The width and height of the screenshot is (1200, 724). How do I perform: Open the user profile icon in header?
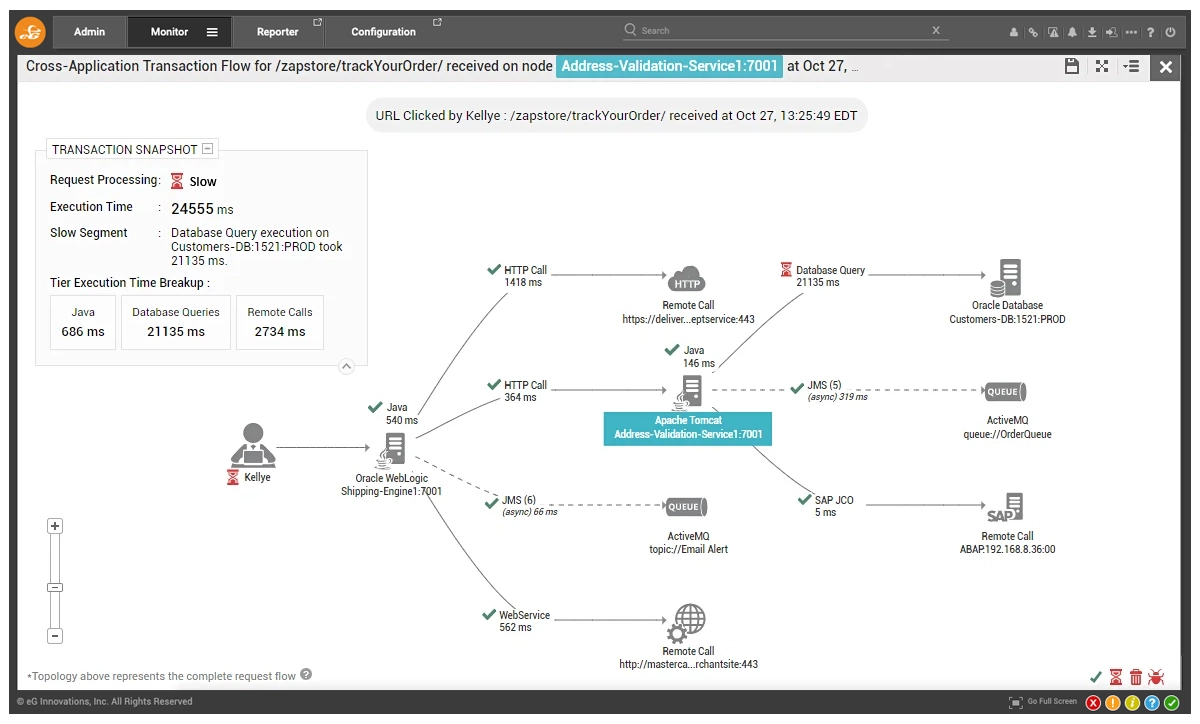click(1014, 32)
